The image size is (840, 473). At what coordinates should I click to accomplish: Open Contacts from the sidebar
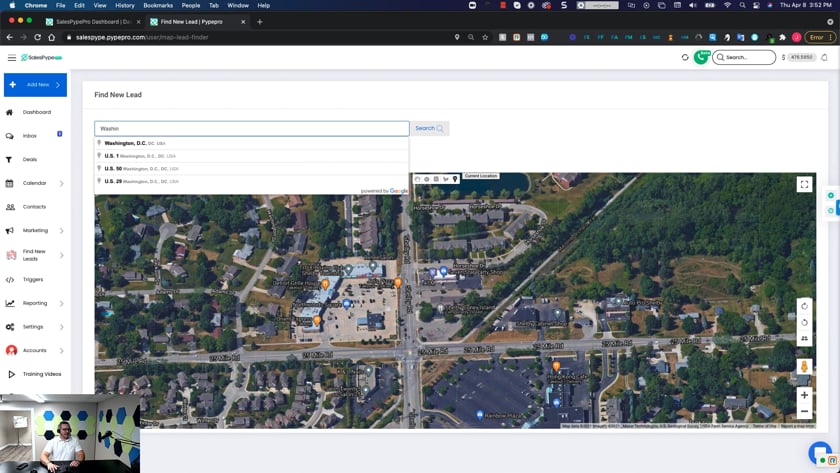point(34,207)
